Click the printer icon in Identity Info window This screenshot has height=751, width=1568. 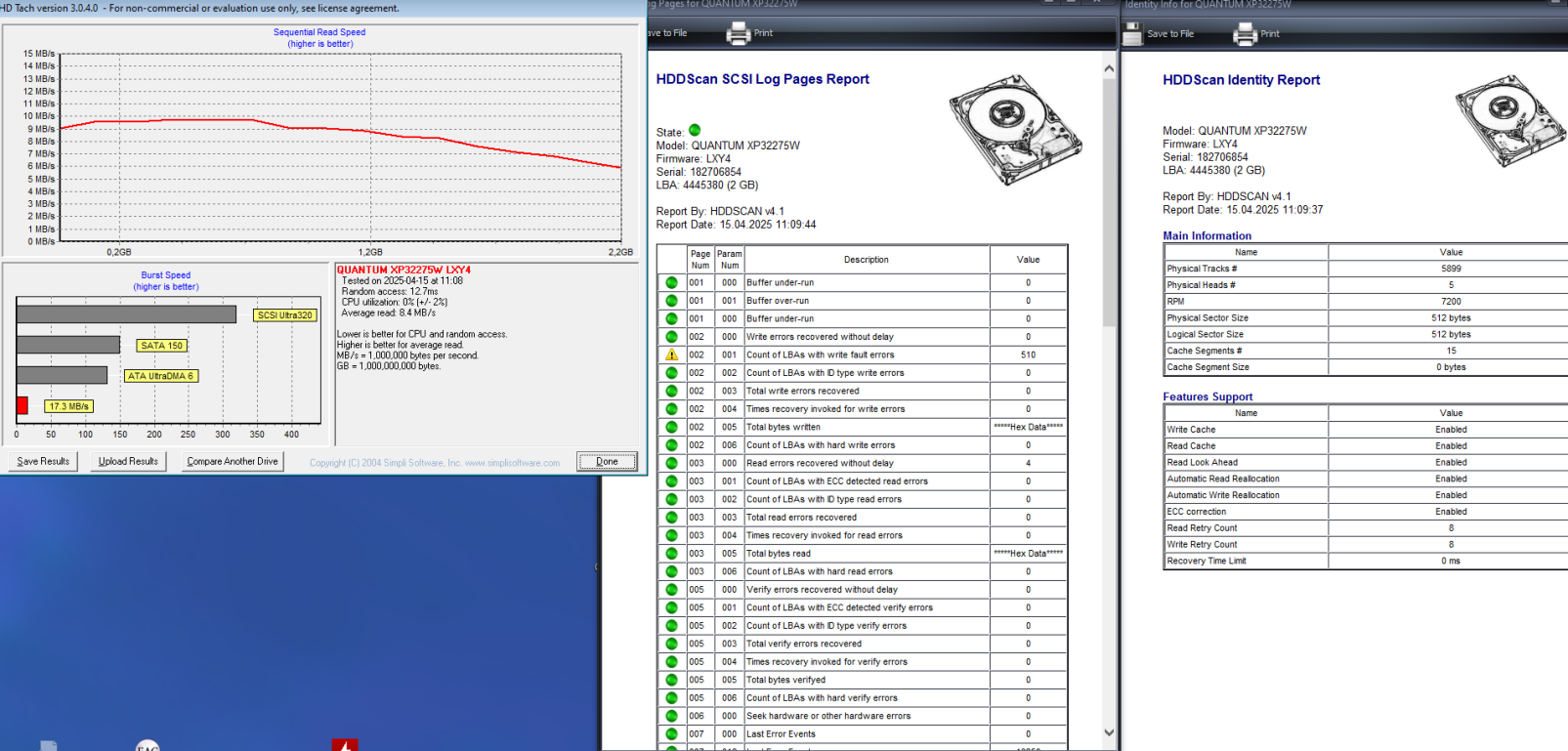(1245, 34)
